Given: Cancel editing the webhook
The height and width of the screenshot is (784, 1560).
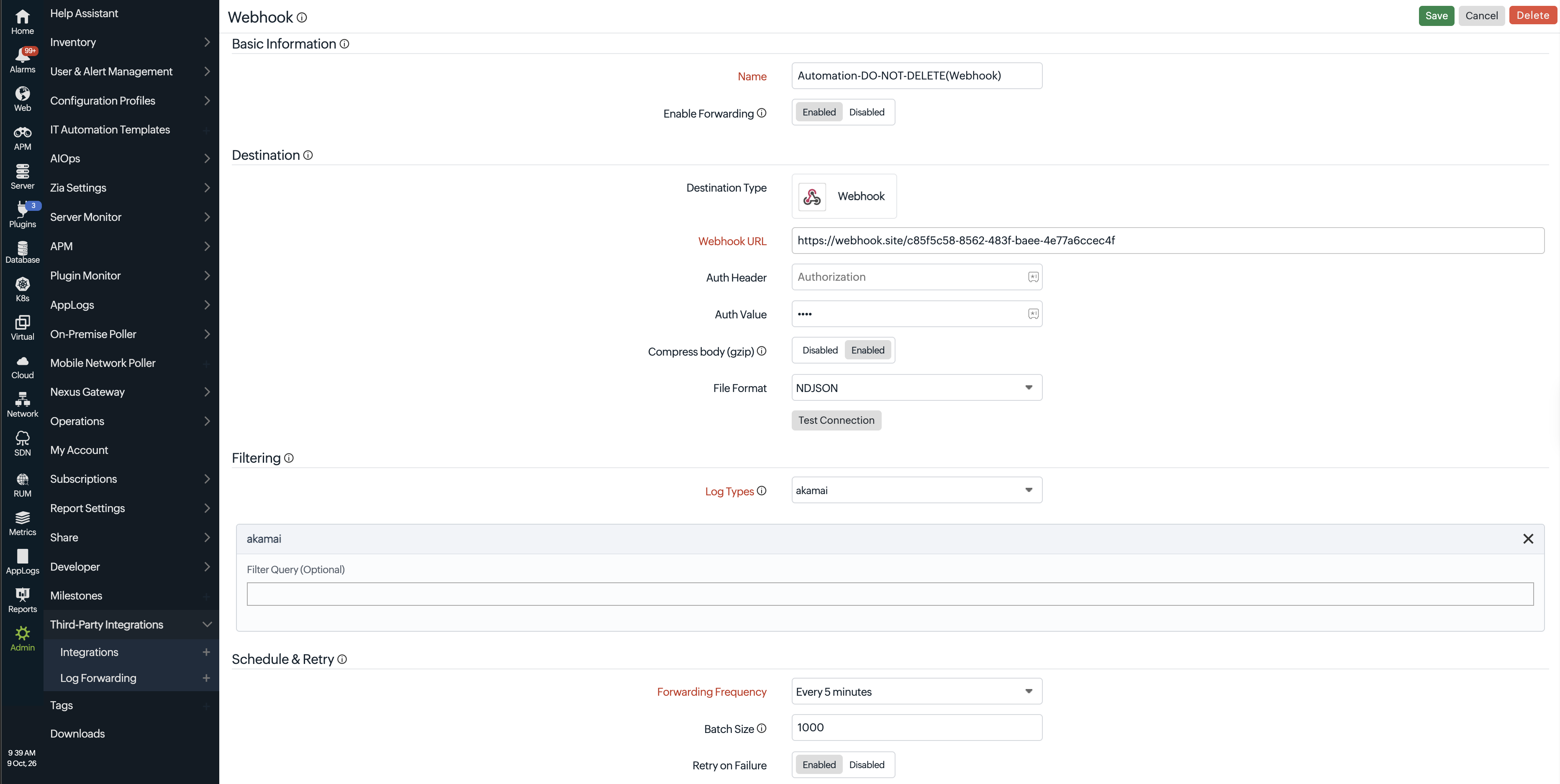Looking at the screenshot, I should coord(1481,16).
